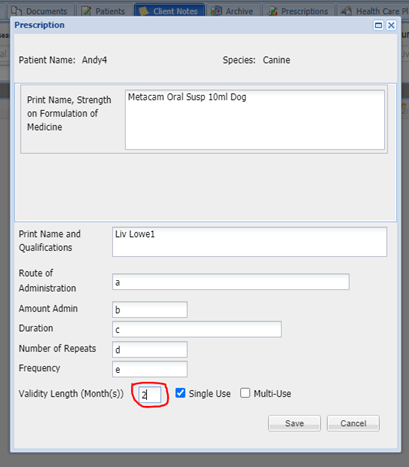Click the Validity Length months field

click(150, 395)
